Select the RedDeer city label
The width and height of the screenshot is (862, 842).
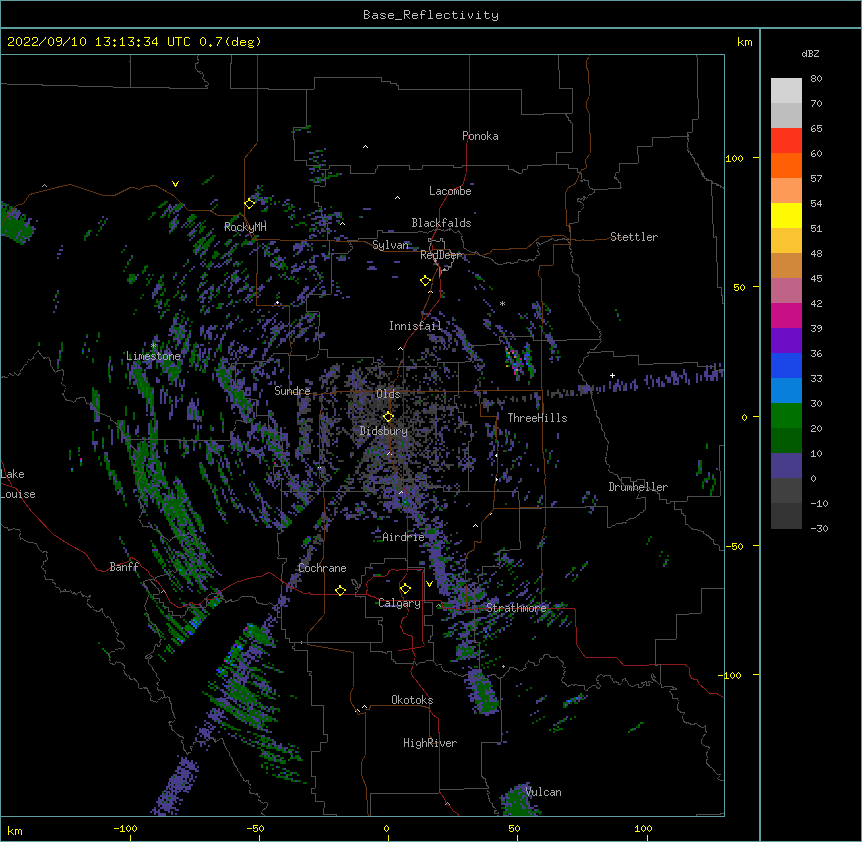coord(440,255)
